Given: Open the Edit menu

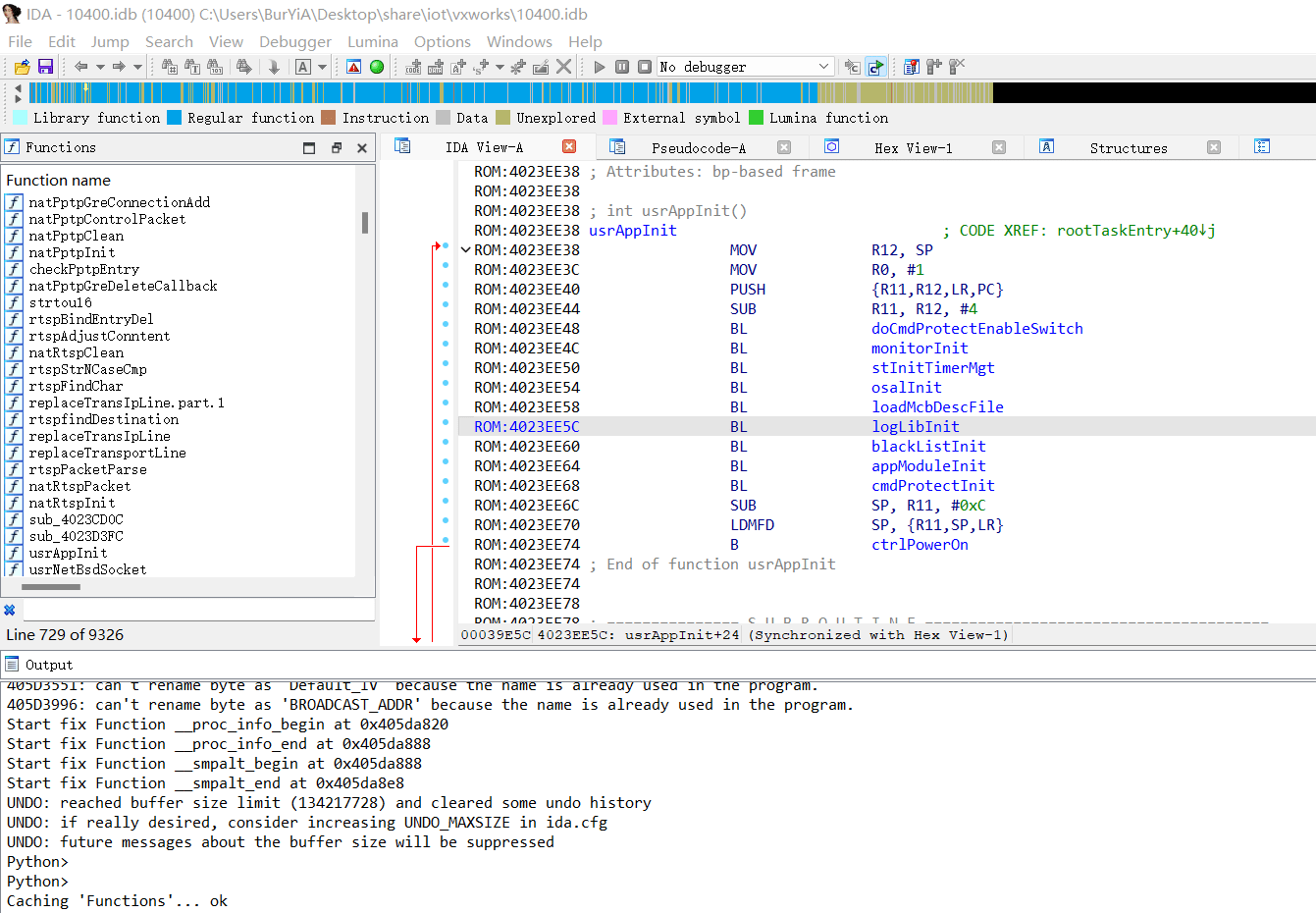Looking at the screenshot, I should coord(62,41).
